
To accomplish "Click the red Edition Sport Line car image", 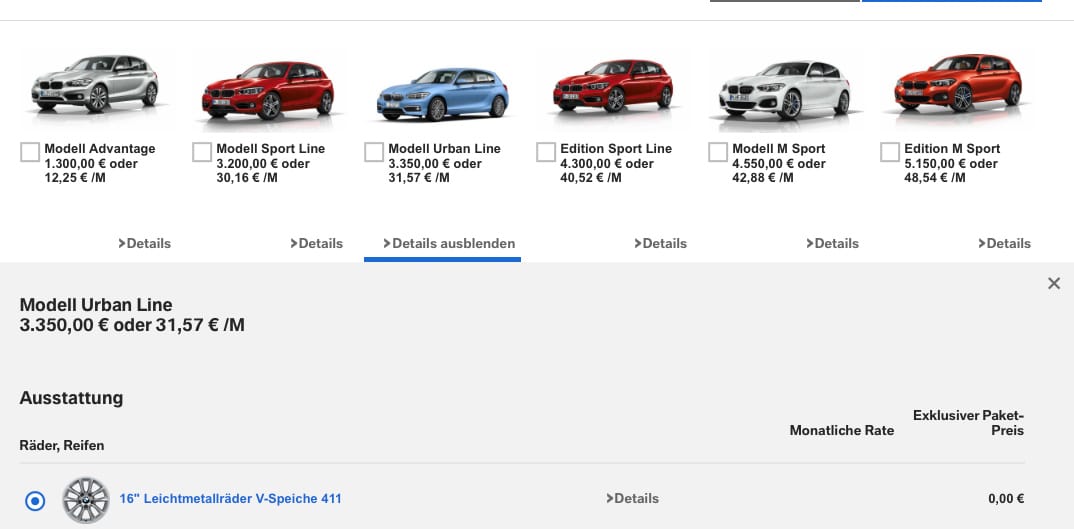I will [611, 88].
